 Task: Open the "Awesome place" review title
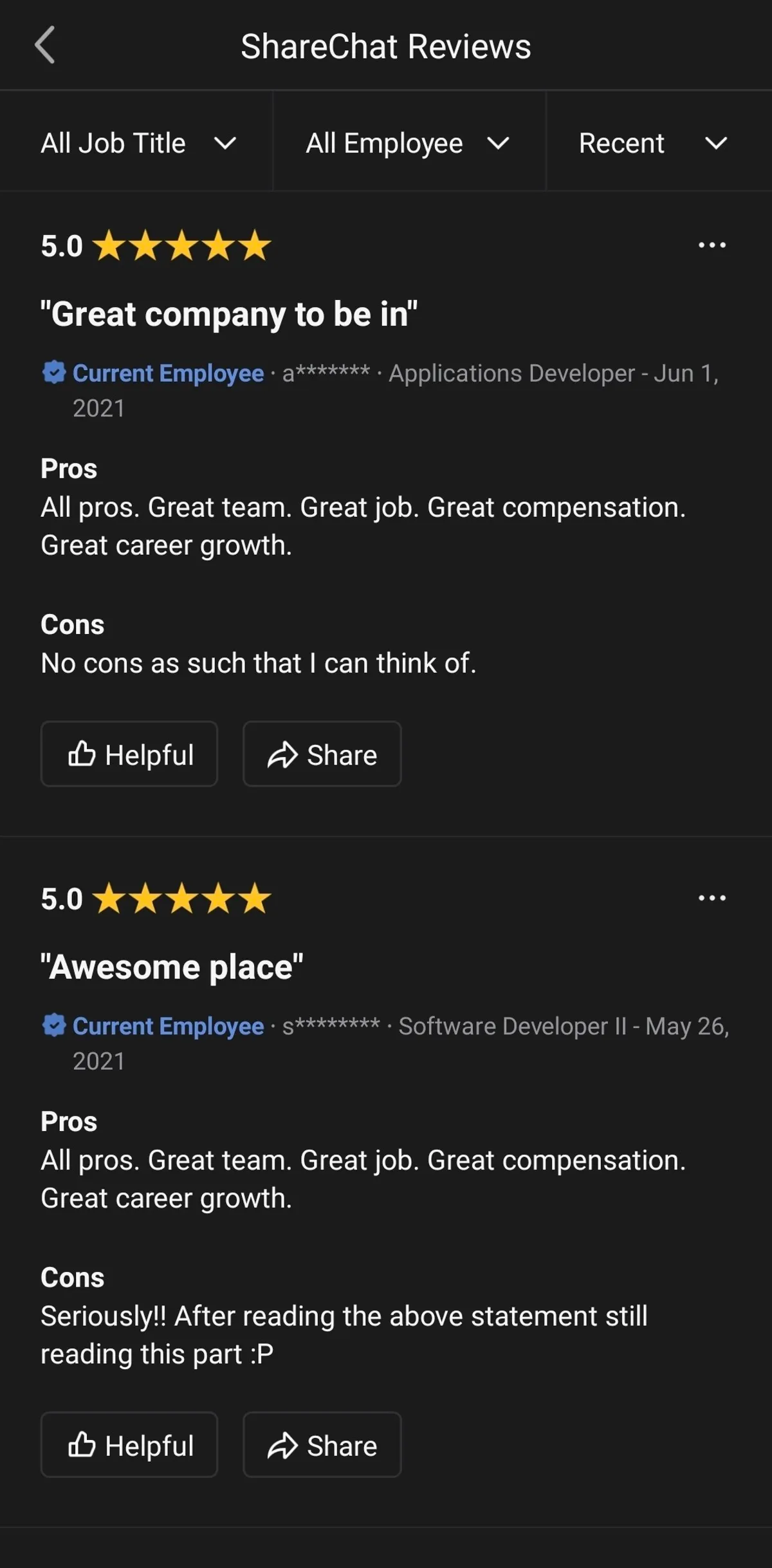(172, 967)
